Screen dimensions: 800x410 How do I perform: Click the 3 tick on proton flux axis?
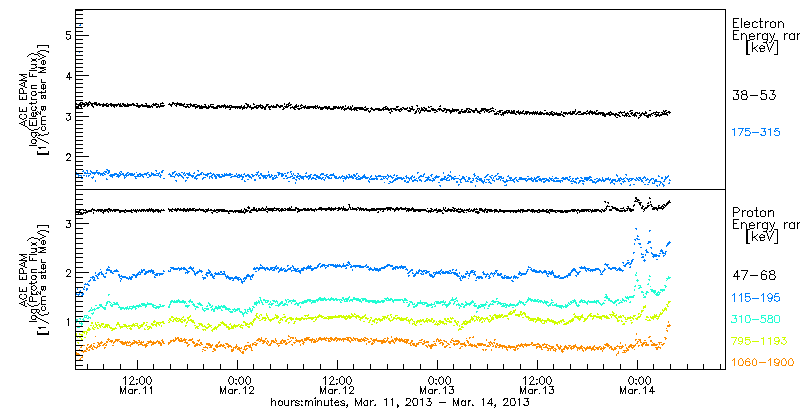66,223
